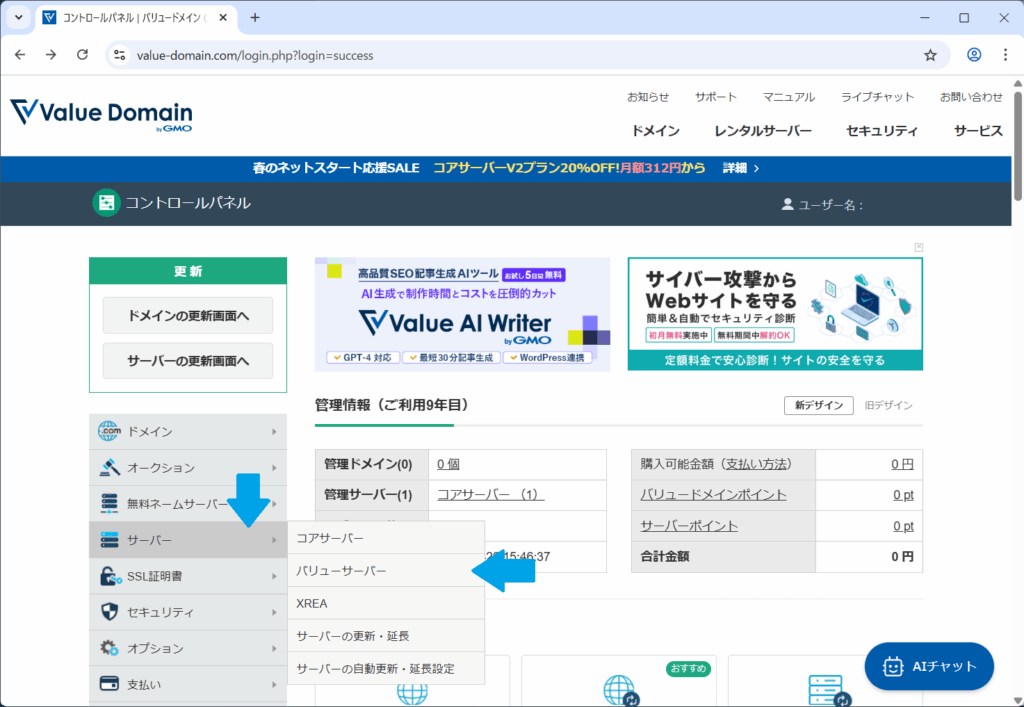Click the payment card icon in sidebar
This screenshot has width=1024, height=707.
(x=109, y=684)
